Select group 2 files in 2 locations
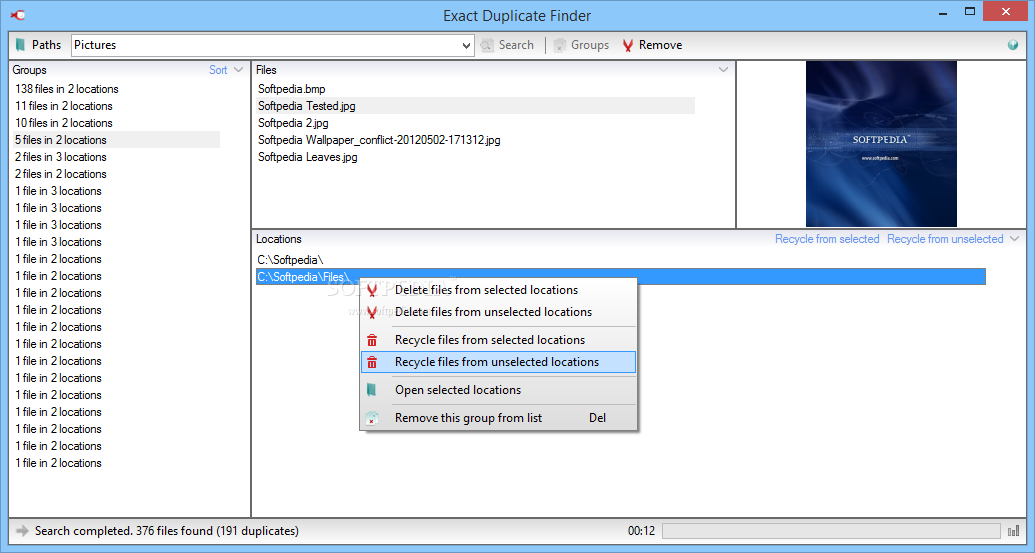 (61, 174)
